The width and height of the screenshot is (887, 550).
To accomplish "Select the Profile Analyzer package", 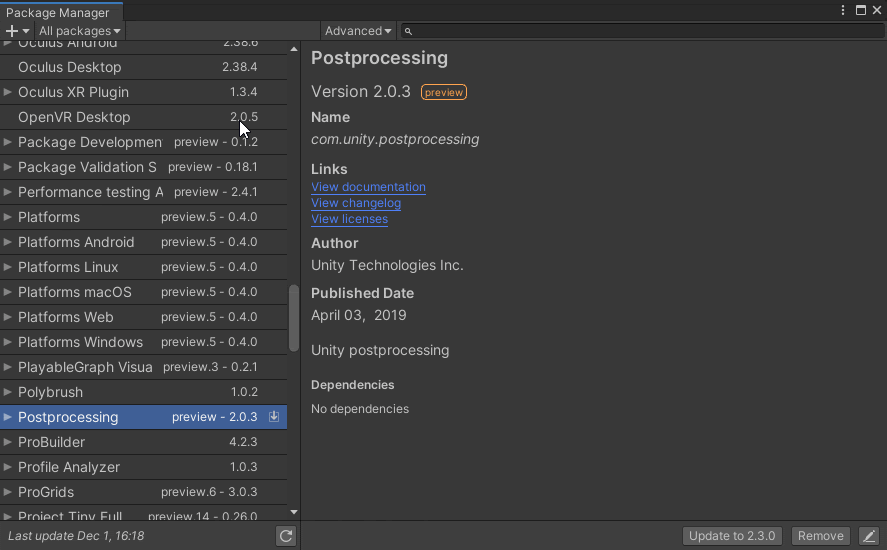I will click(143, 467).
